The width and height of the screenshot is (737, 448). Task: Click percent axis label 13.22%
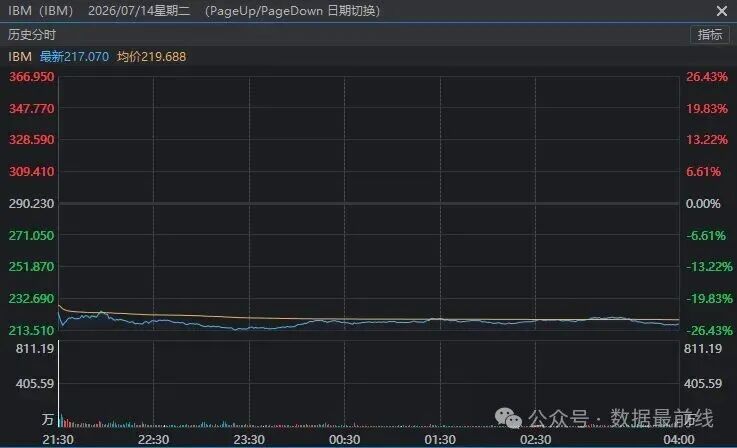click(x=706, y=140)
